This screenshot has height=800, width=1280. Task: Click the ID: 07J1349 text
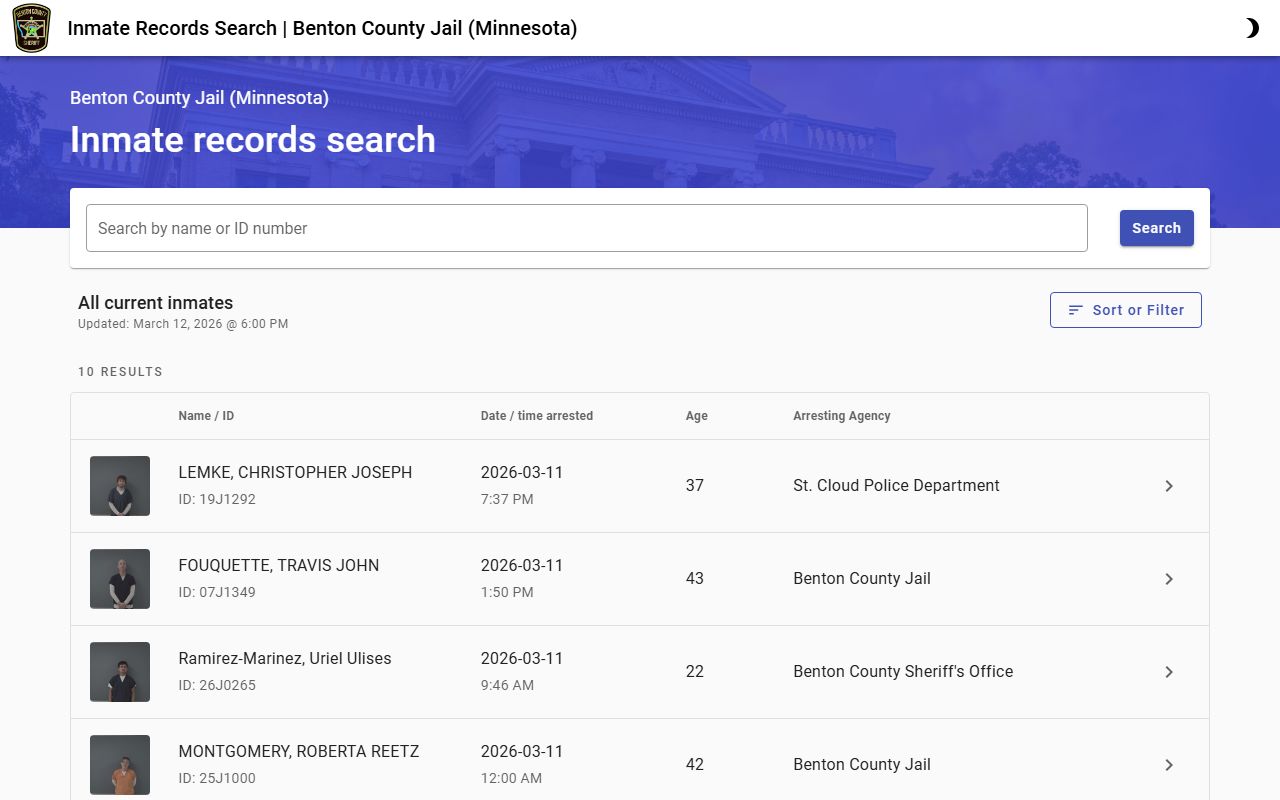[x=217, y=592]
